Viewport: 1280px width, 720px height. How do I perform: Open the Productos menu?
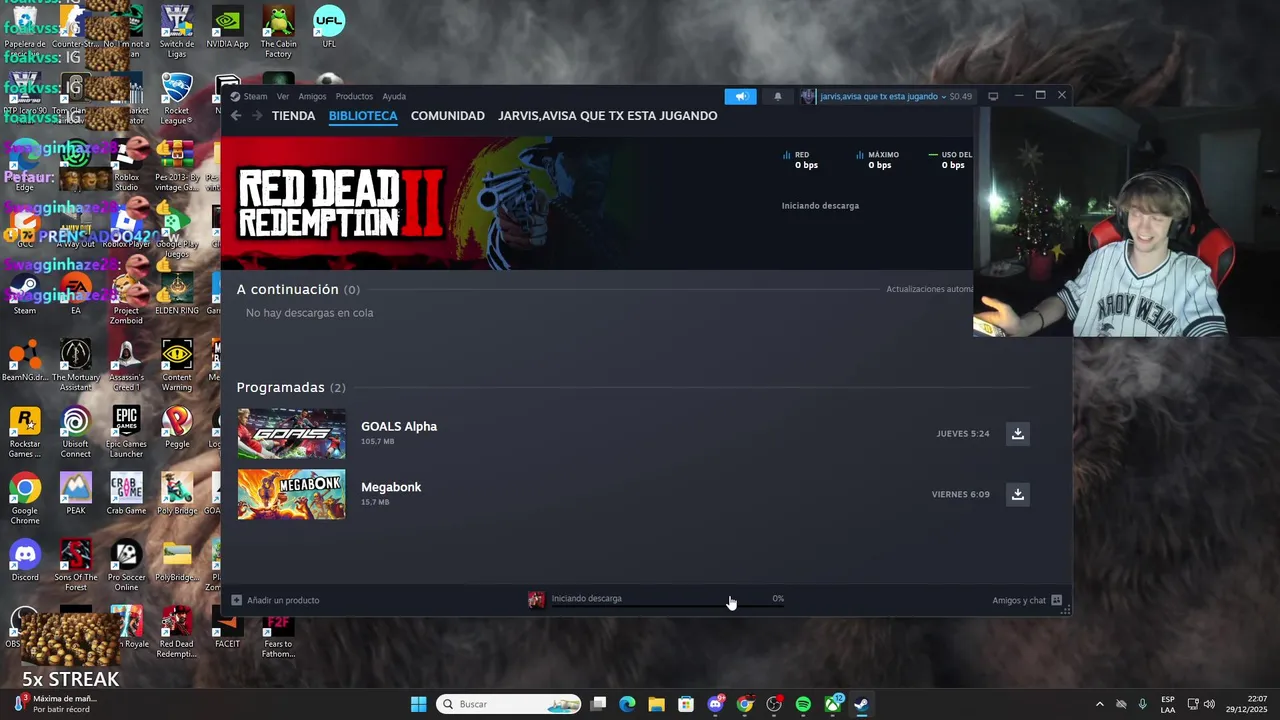click(354, 97)
